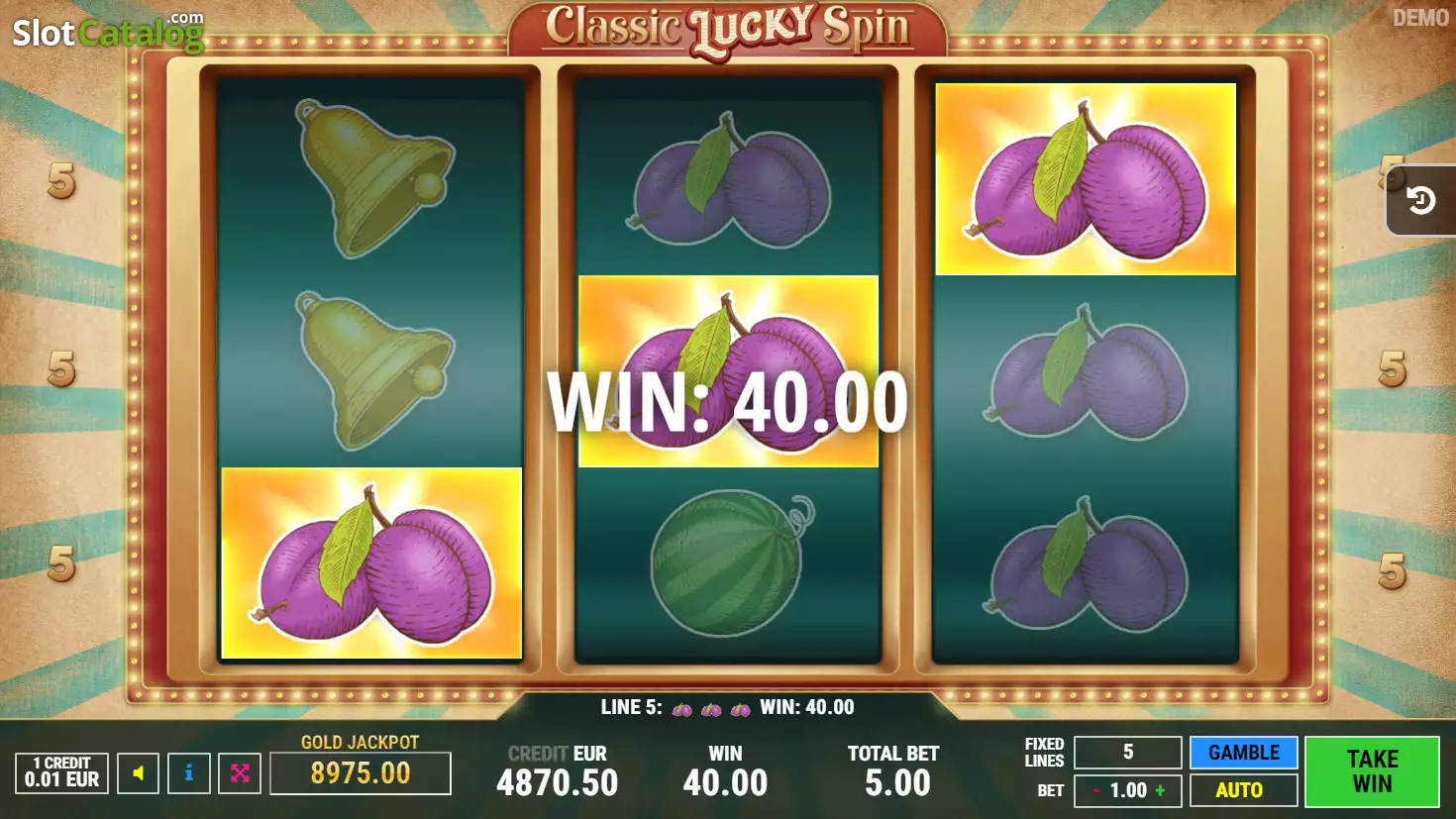
Task: Enable Auto spin mode
Action: (1243, 790)
